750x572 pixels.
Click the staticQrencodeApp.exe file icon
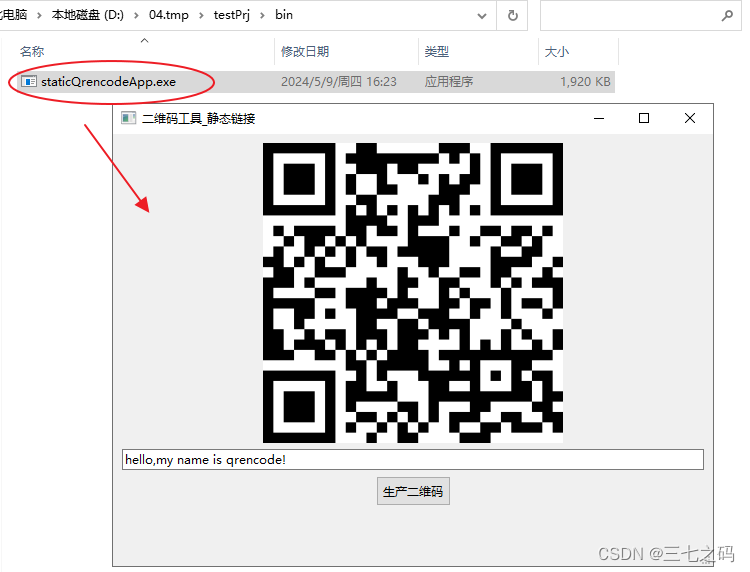[x=29, y=82]
